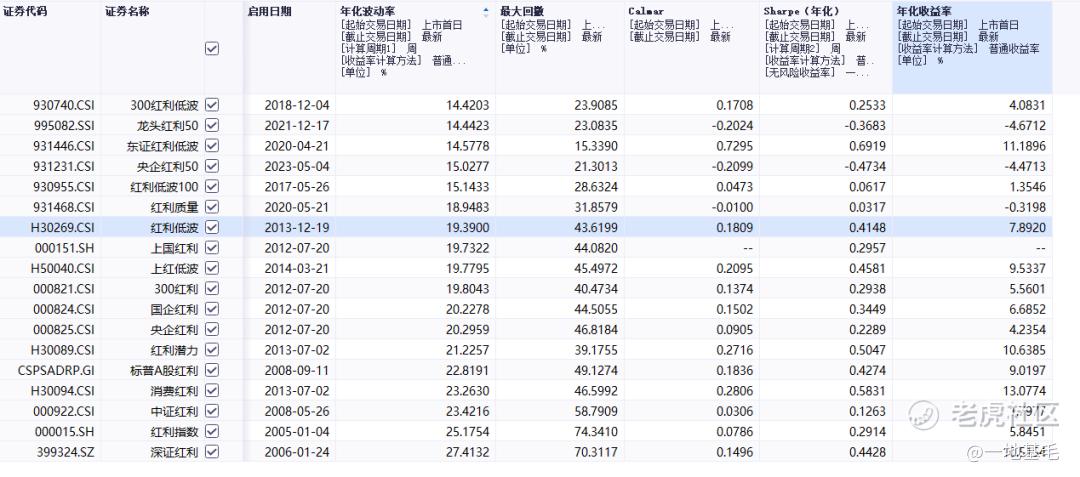
Task: Toggle checkbox for 央企红利50
Action: pyautogui.click(x=211, y=167)
